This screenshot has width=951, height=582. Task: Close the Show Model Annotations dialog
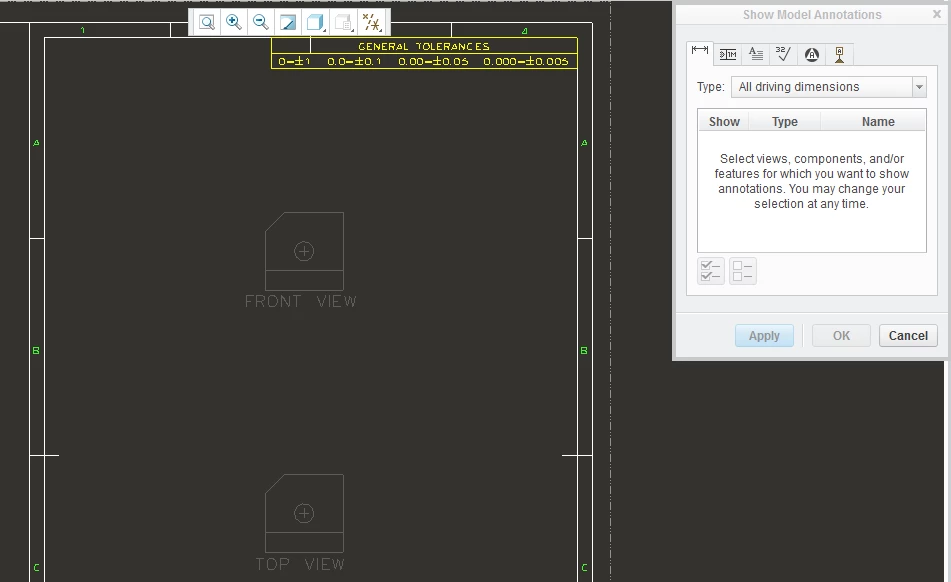click(936, 14)
